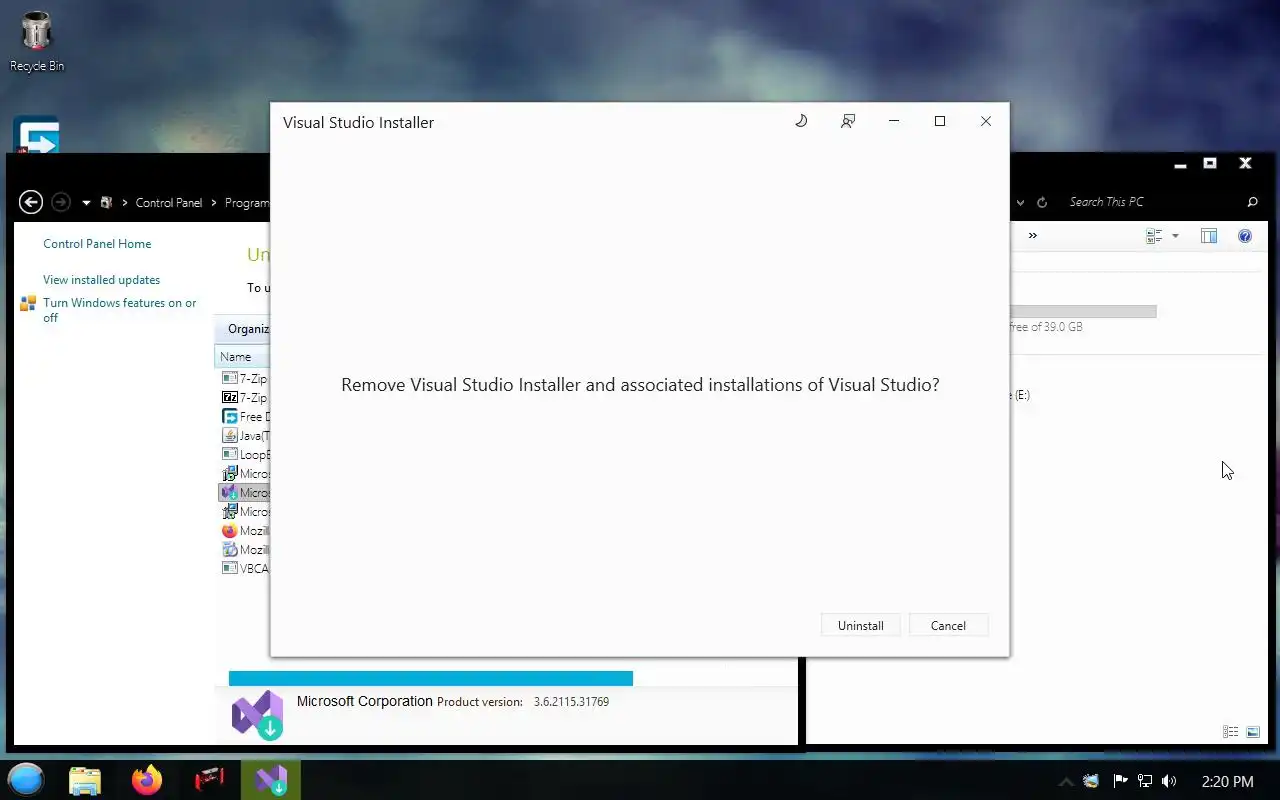This screenshot has width=1280, height=800.
Task: Close the Visual Studio Installer dialog
Action: (986, 121)
